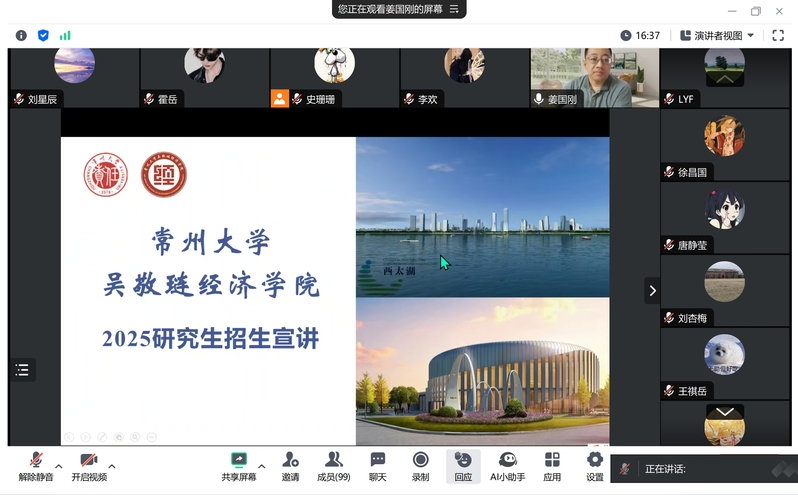The height and width of the screenshot is (495, 798).
Task: Click microphone icon beside 姜国刚
Action: point(538,99)
